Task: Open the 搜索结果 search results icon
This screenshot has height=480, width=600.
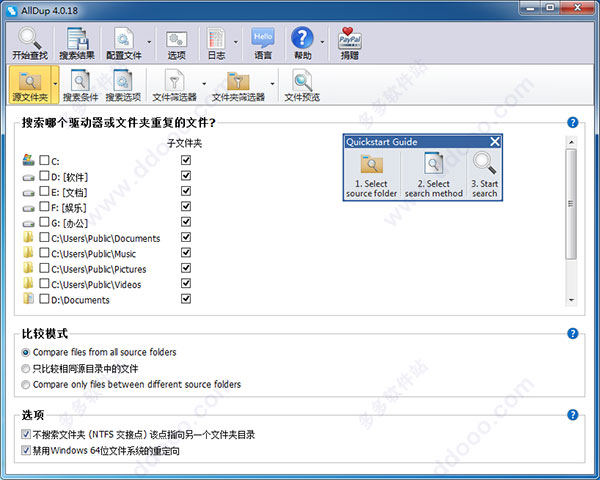Action: click(x=77, y=44)
